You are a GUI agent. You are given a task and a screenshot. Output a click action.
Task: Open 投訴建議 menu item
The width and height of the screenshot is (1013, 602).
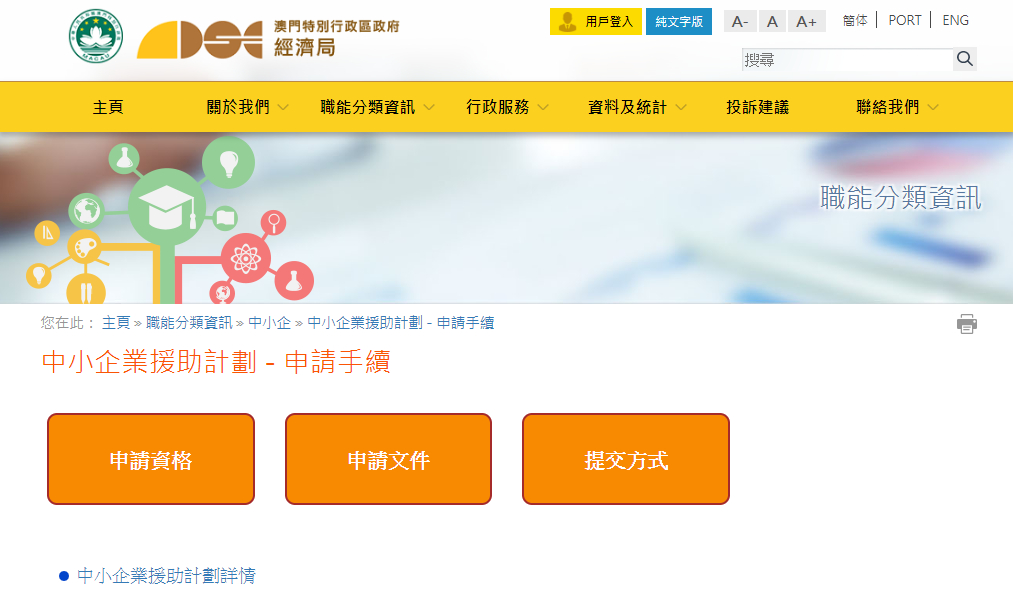[757, 107]
